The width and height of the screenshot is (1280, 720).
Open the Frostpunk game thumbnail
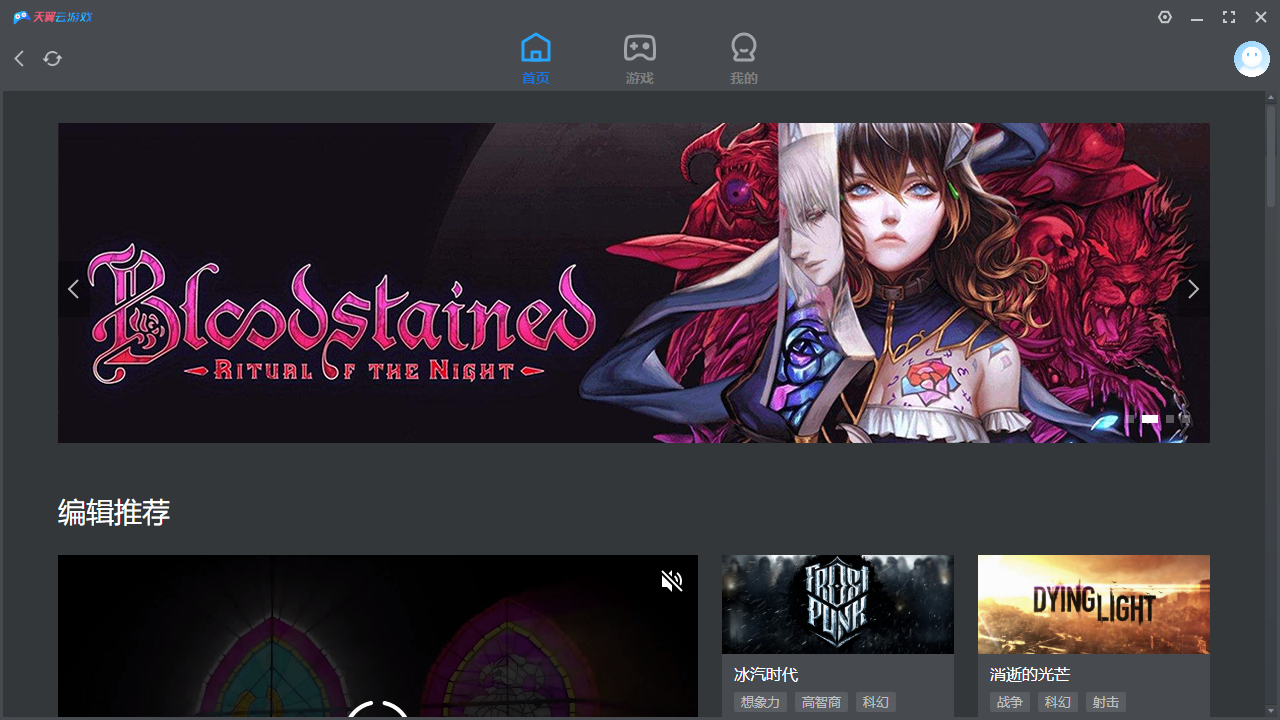(x=838, y=604)
